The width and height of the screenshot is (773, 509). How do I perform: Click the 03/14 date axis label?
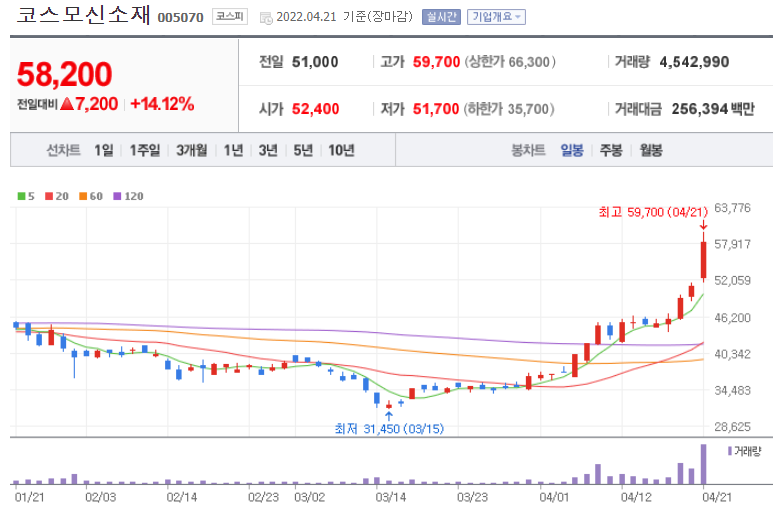coord(391,497)
